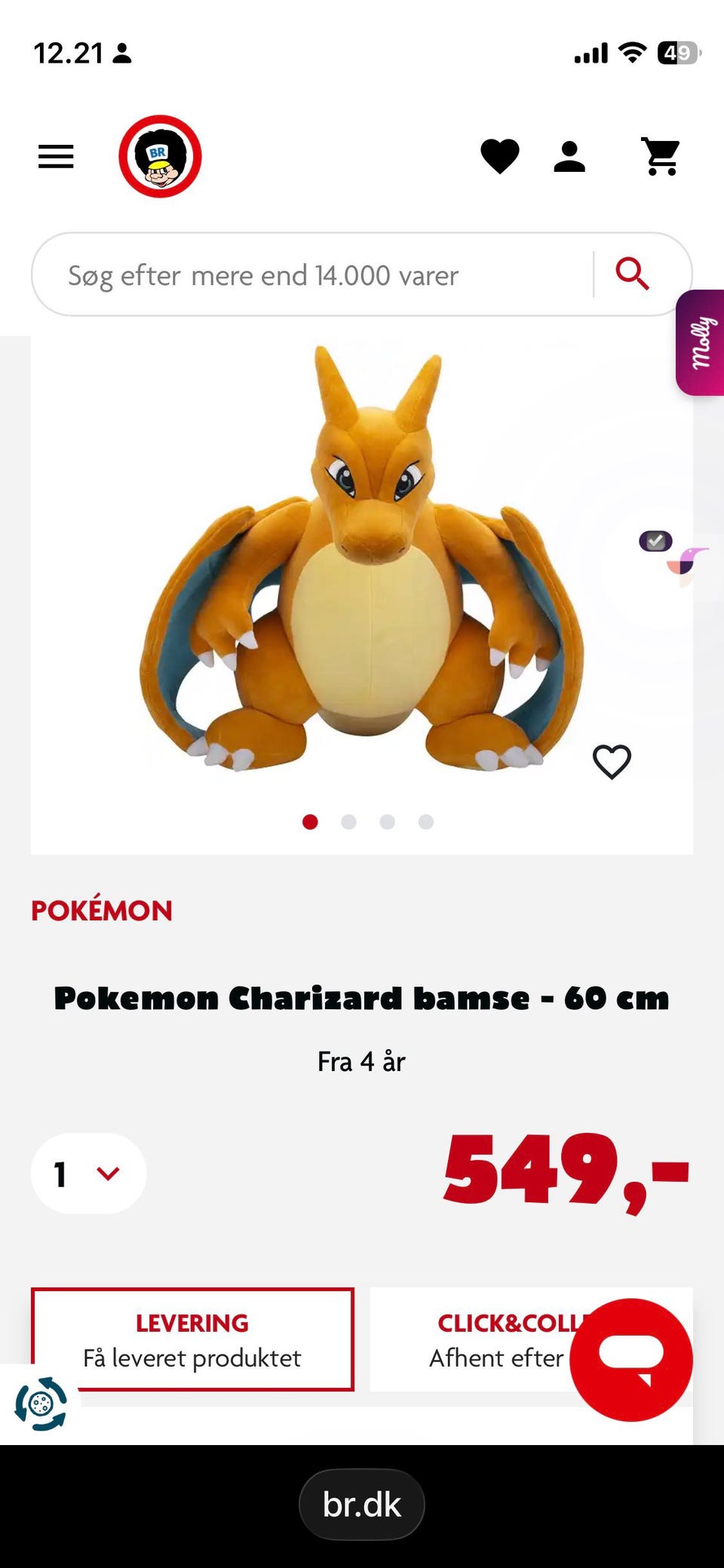This screenshot has width=724, height=1568.
Task: Tap the br.dk address pill
Action: coord(362,1505)
